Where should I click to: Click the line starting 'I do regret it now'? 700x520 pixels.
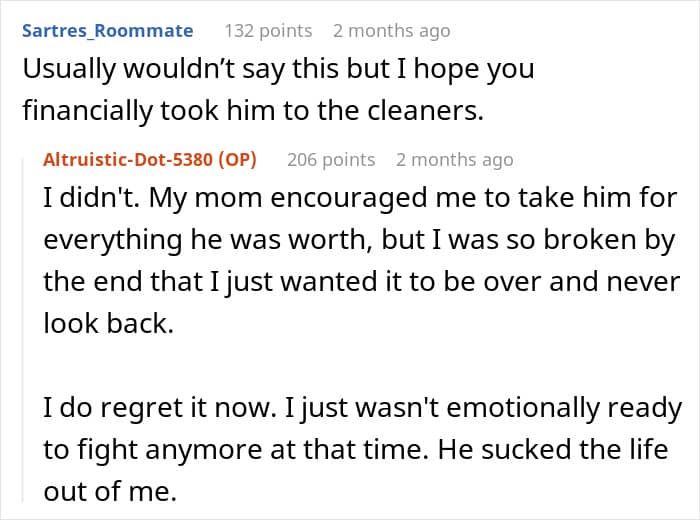(362, 408)
